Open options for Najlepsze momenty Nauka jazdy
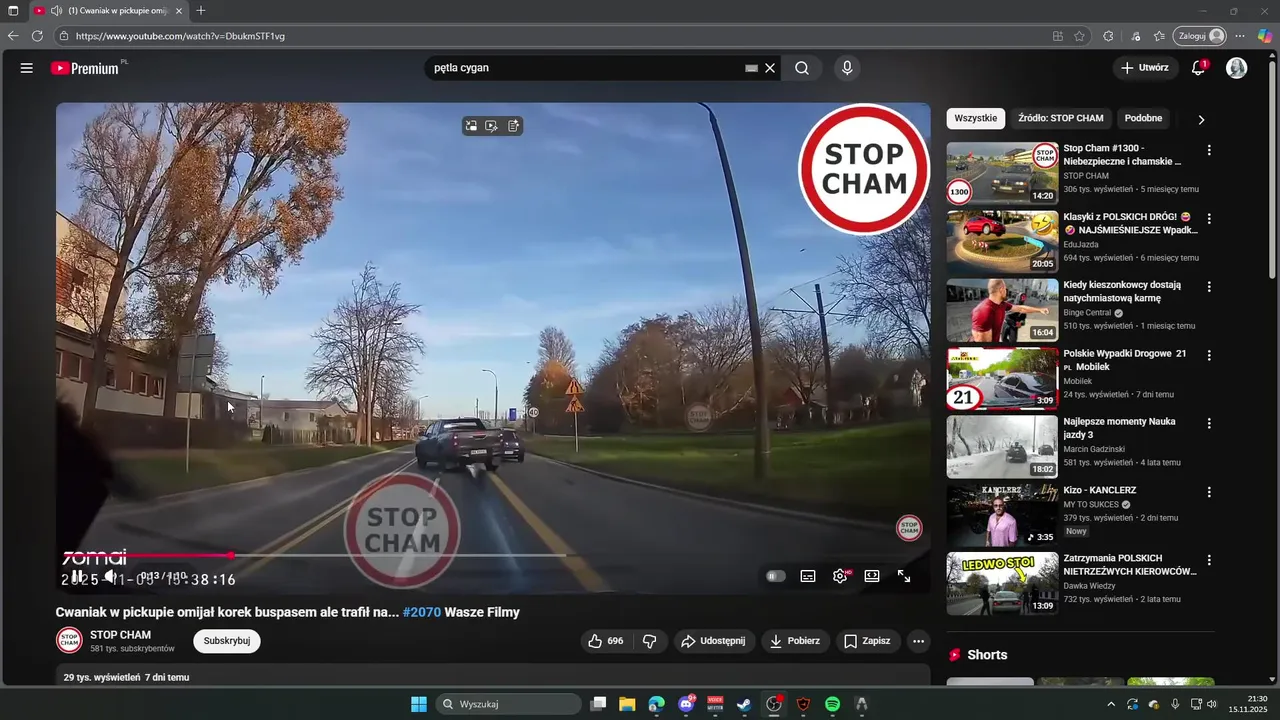Image resolution: width=1280 pixels, height=720 pixels. tap(1209, 423)
